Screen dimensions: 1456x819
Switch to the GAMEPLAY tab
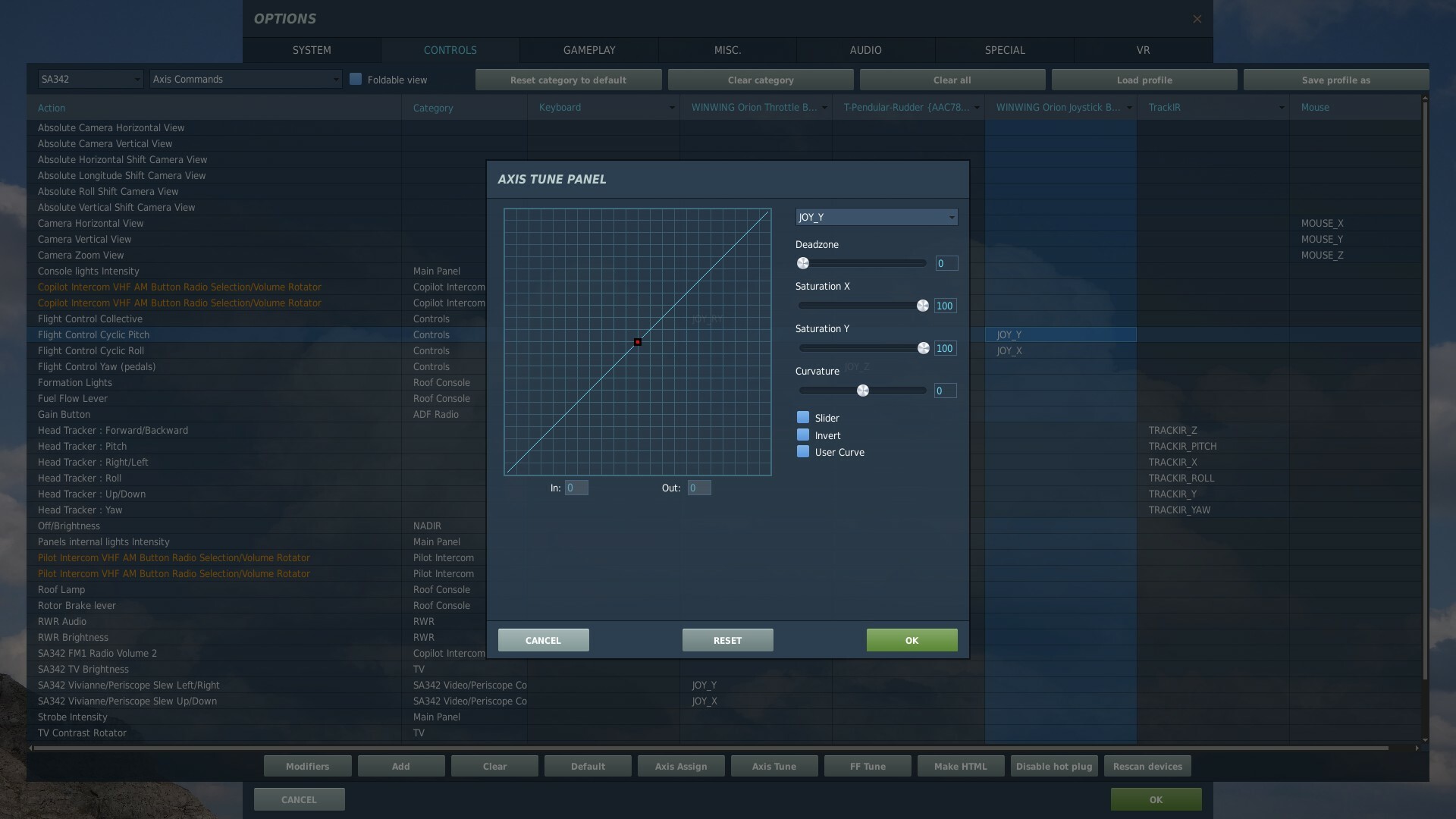coord(589,50)
